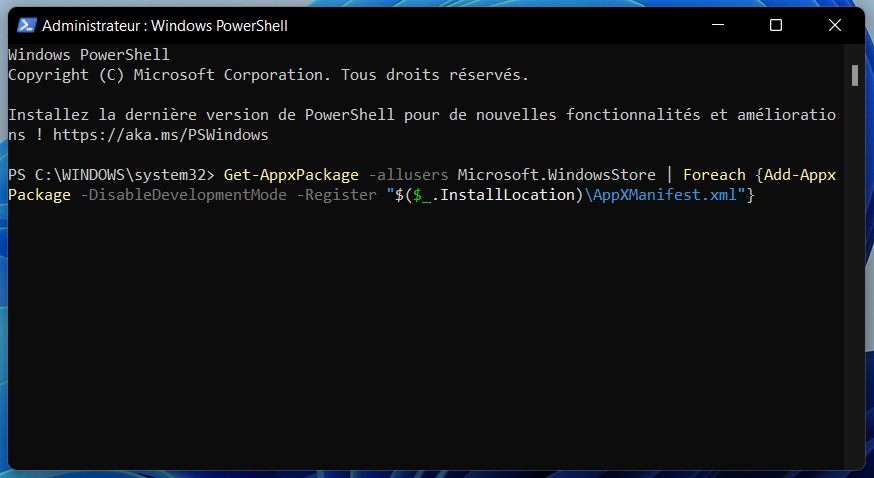Click the Foreach keyword in the command

[715, 175]
